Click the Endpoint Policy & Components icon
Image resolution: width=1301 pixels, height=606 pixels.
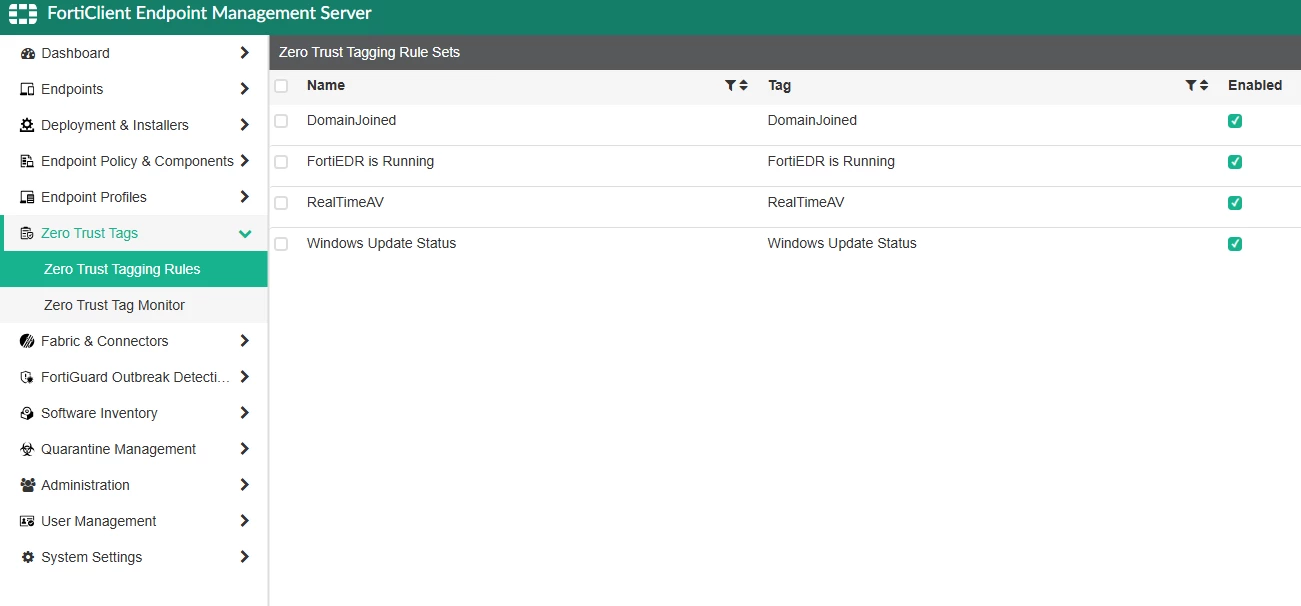[x=28, y=161]
